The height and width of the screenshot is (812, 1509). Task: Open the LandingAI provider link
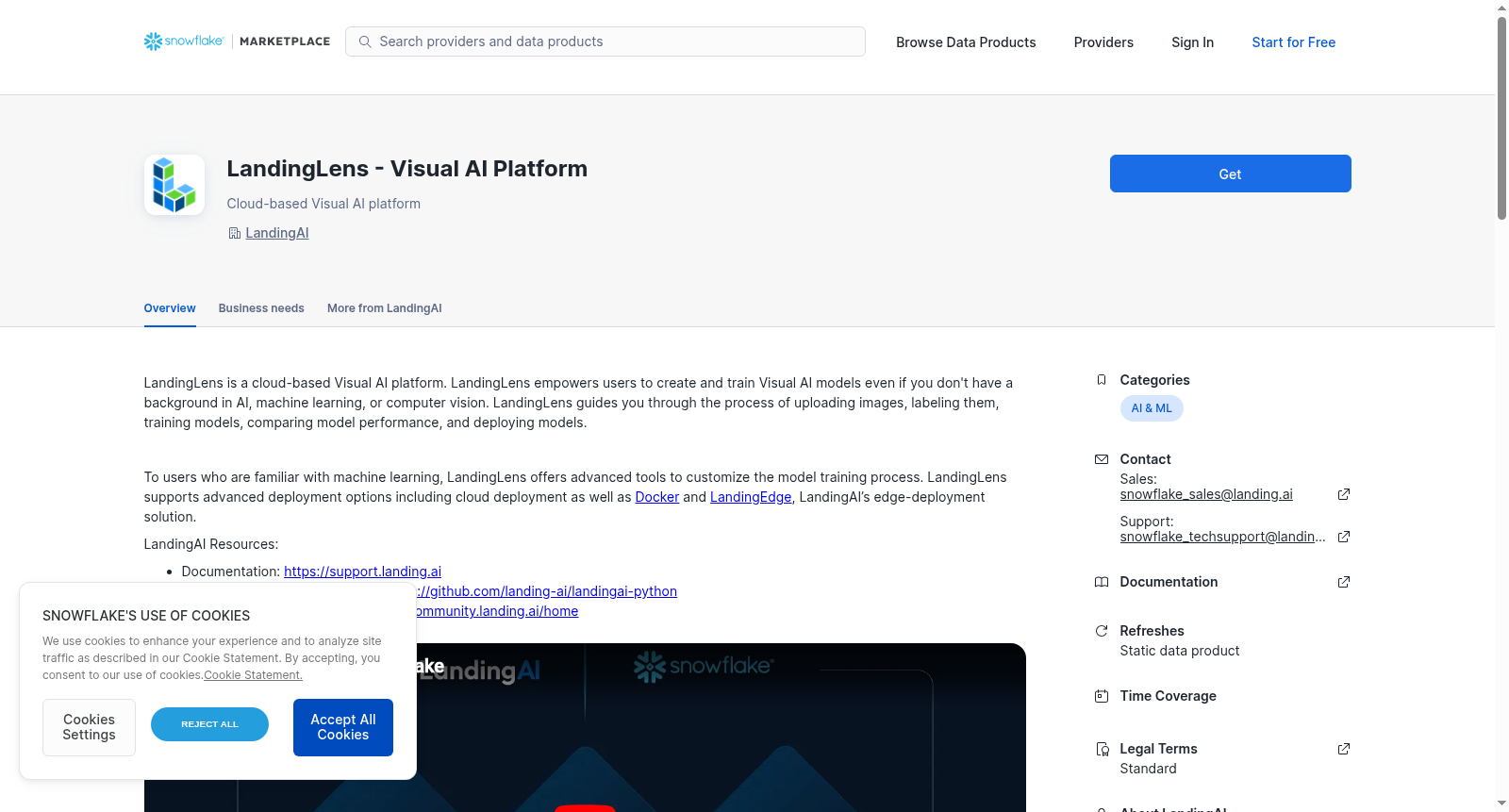coord(277,233)
